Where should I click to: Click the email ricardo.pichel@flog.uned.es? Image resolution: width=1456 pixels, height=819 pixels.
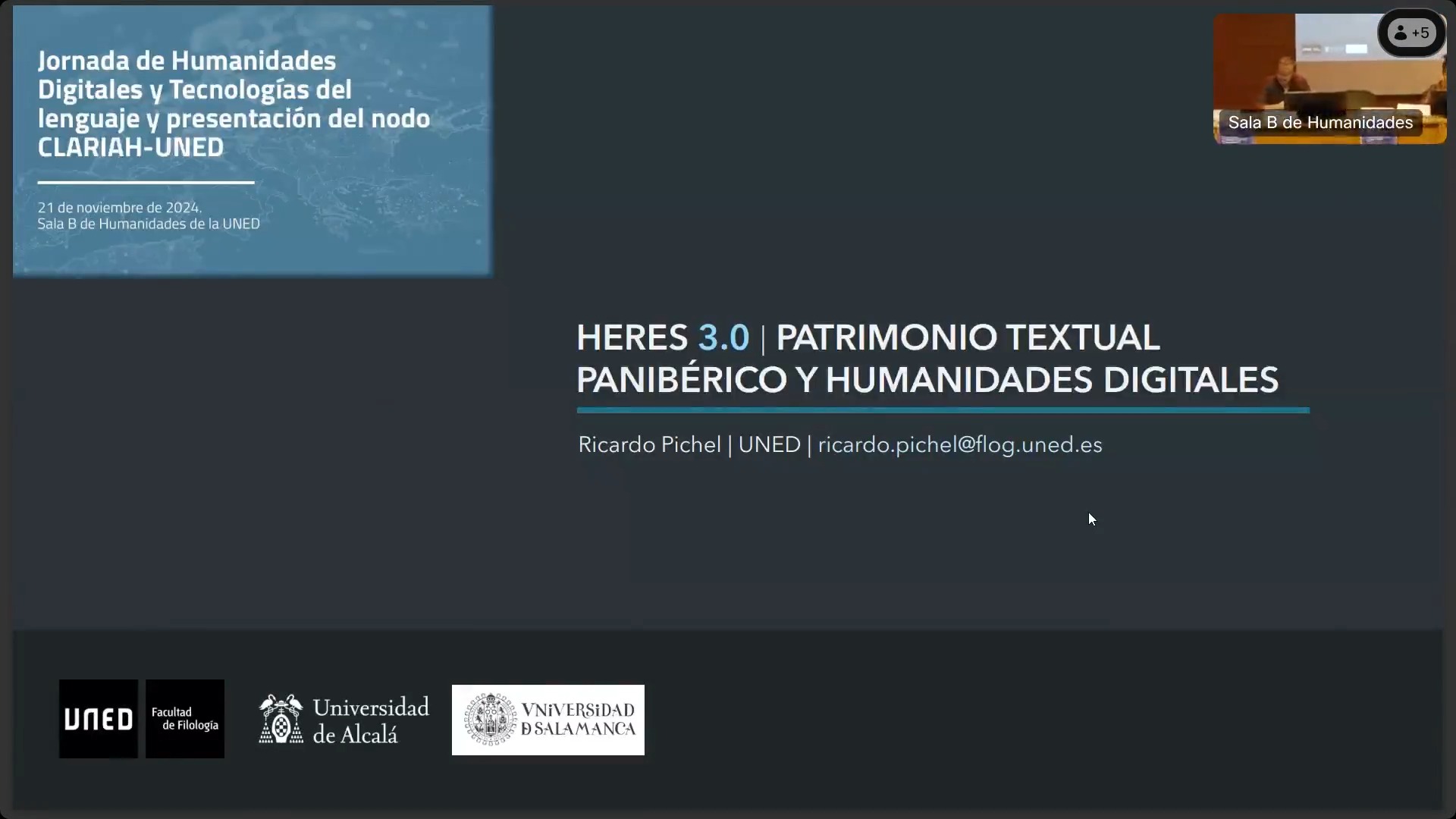960,445
